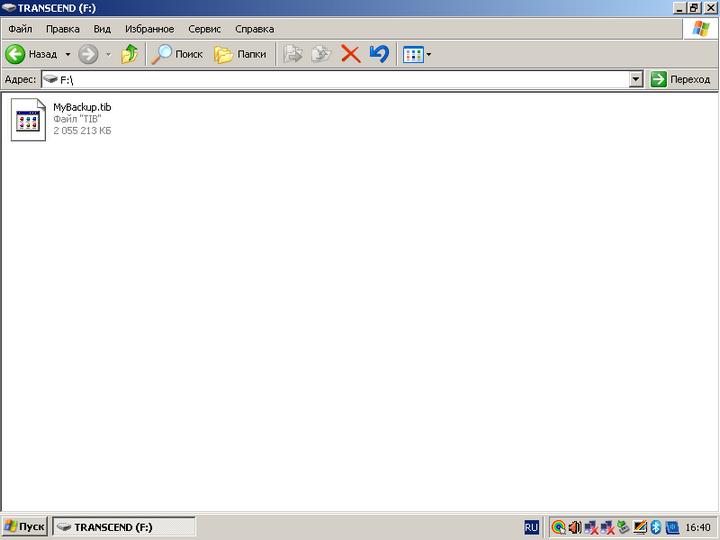Select the MyBackup.tib file icon

pos(28,119)
